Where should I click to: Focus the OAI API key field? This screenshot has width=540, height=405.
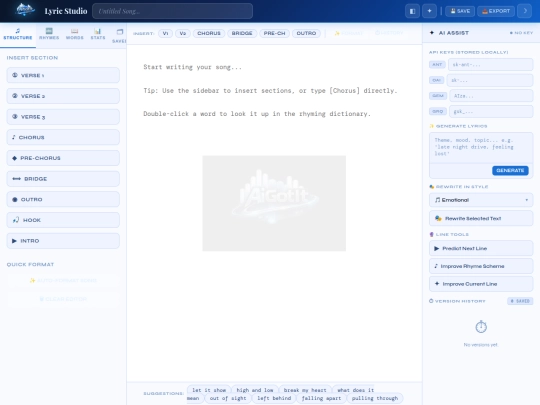click(x=490, y=80)
